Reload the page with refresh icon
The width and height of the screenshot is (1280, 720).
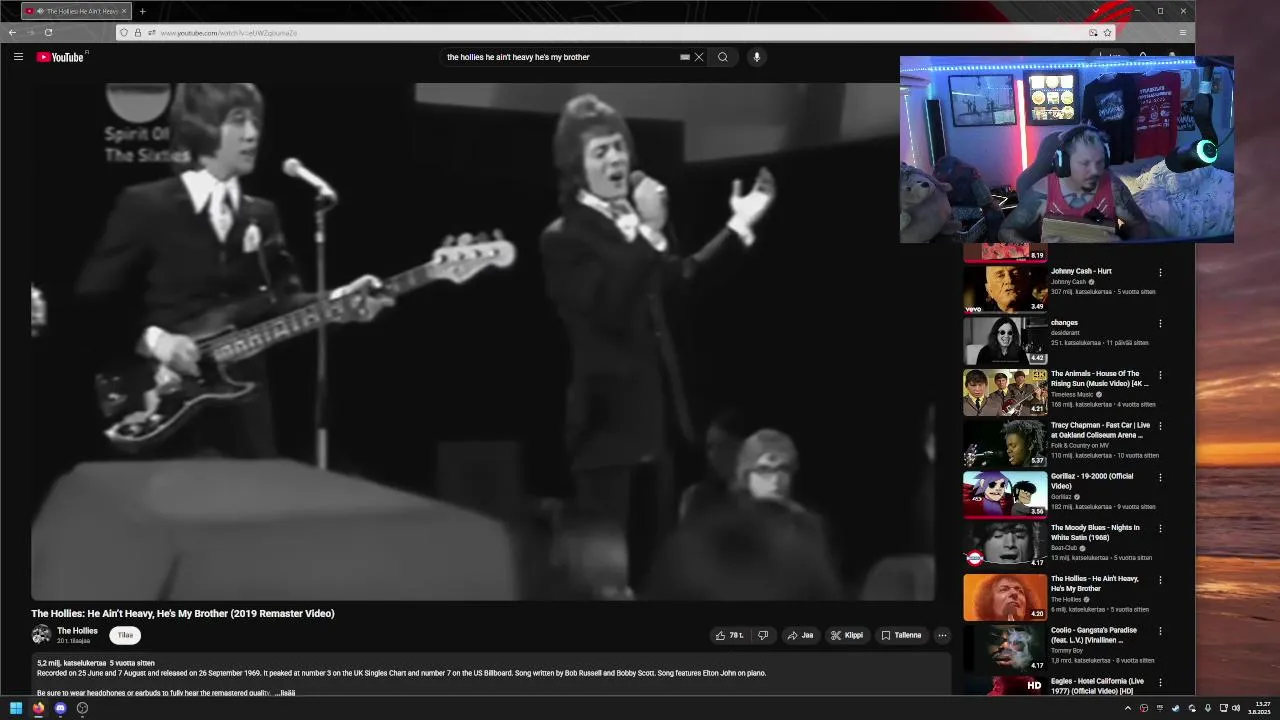[x=48, y=32]
